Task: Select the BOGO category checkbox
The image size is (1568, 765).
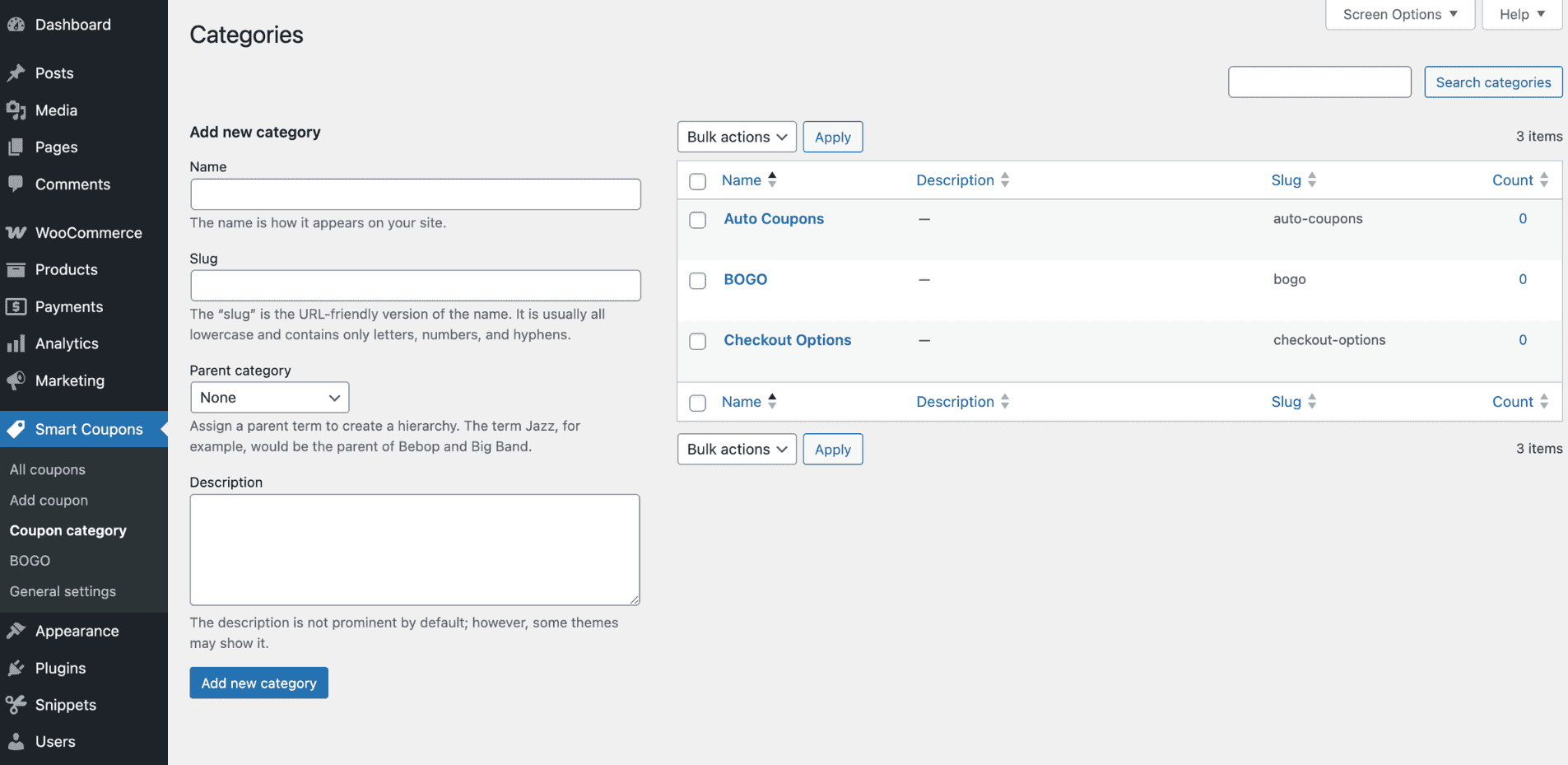Action: tap(697, 280)
